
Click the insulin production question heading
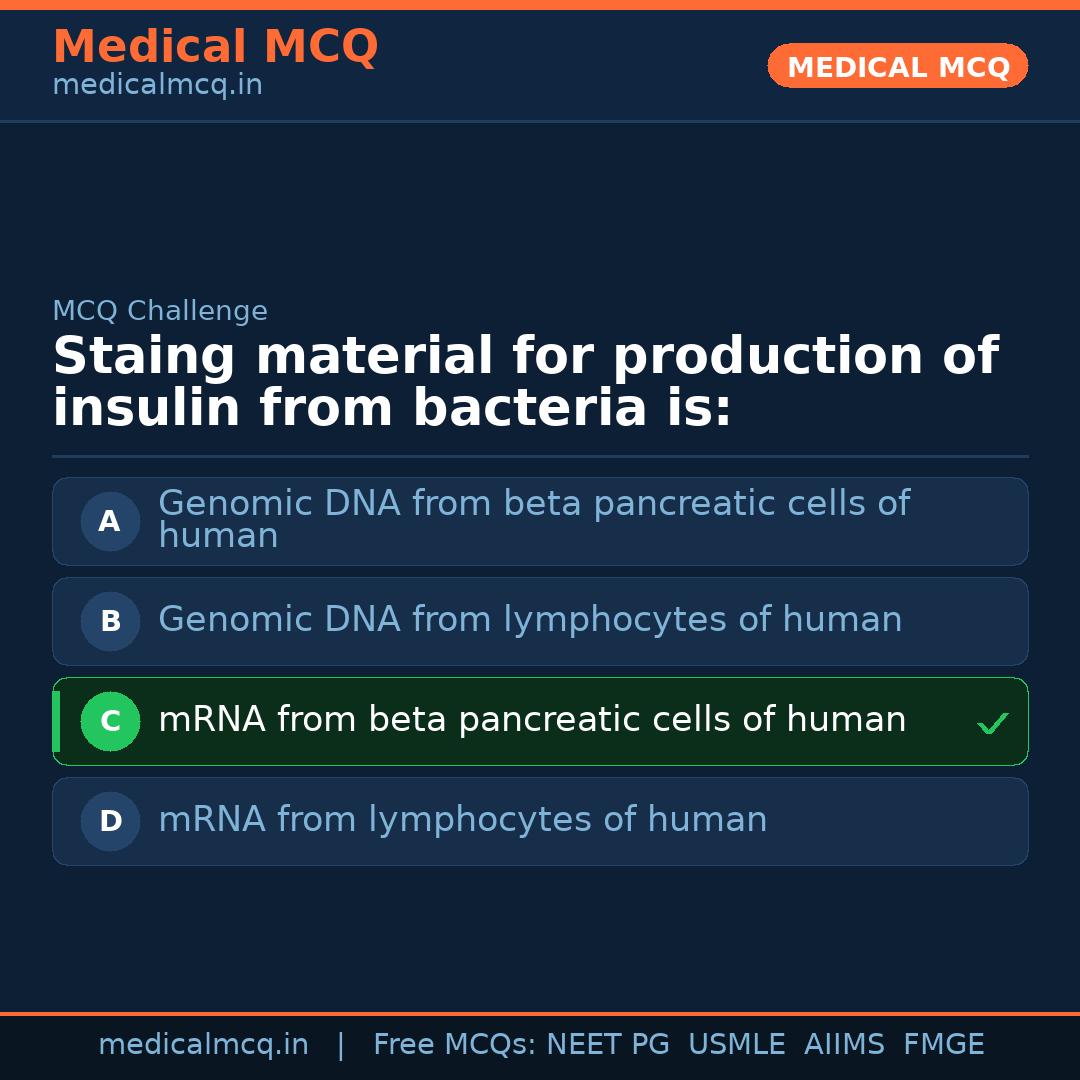(525, 382)
